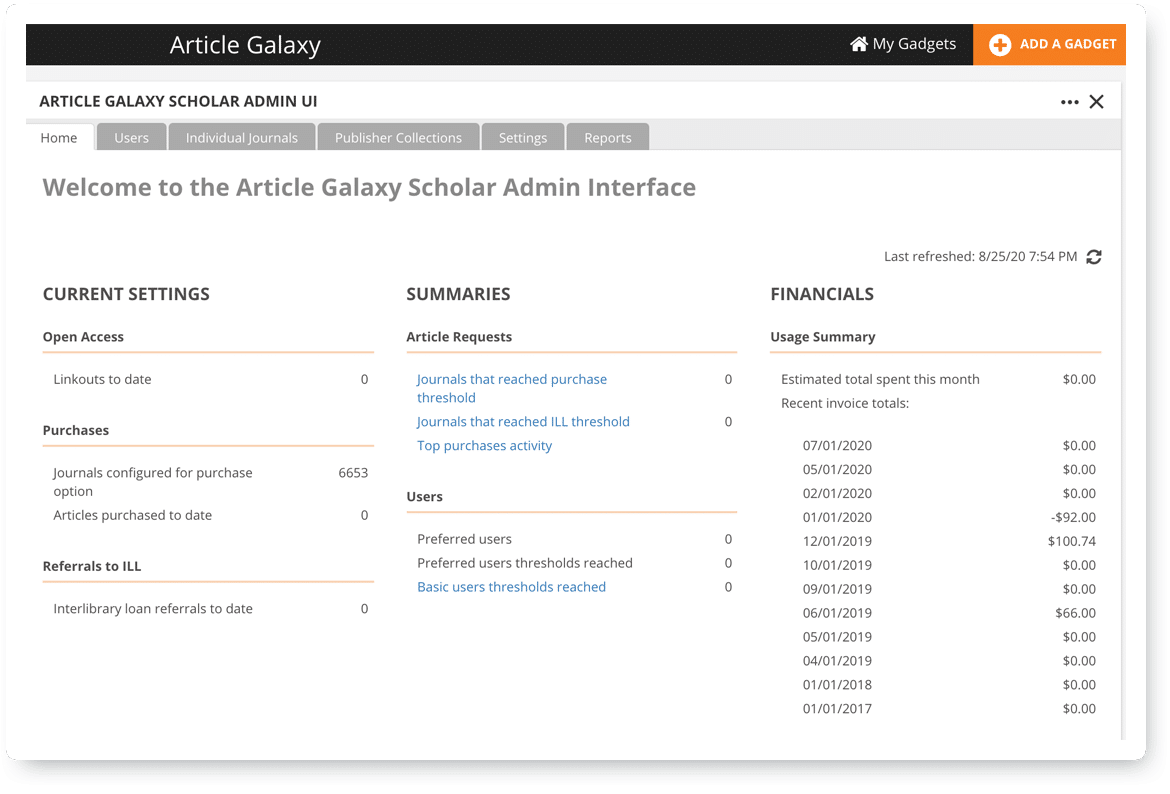Image resolution: width=1170 pixels, height=794 pixels.
Task: Switch to the Settings tab
Action: [523, 137]
